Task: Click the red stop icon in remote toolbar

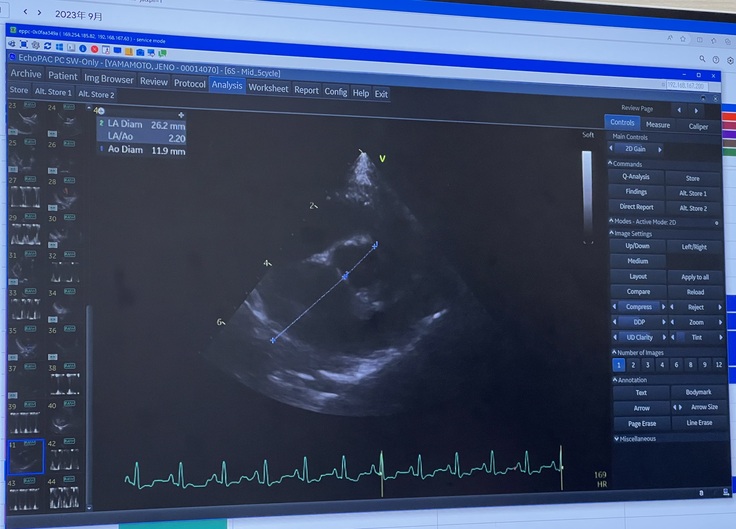Action: pos(94,48)
